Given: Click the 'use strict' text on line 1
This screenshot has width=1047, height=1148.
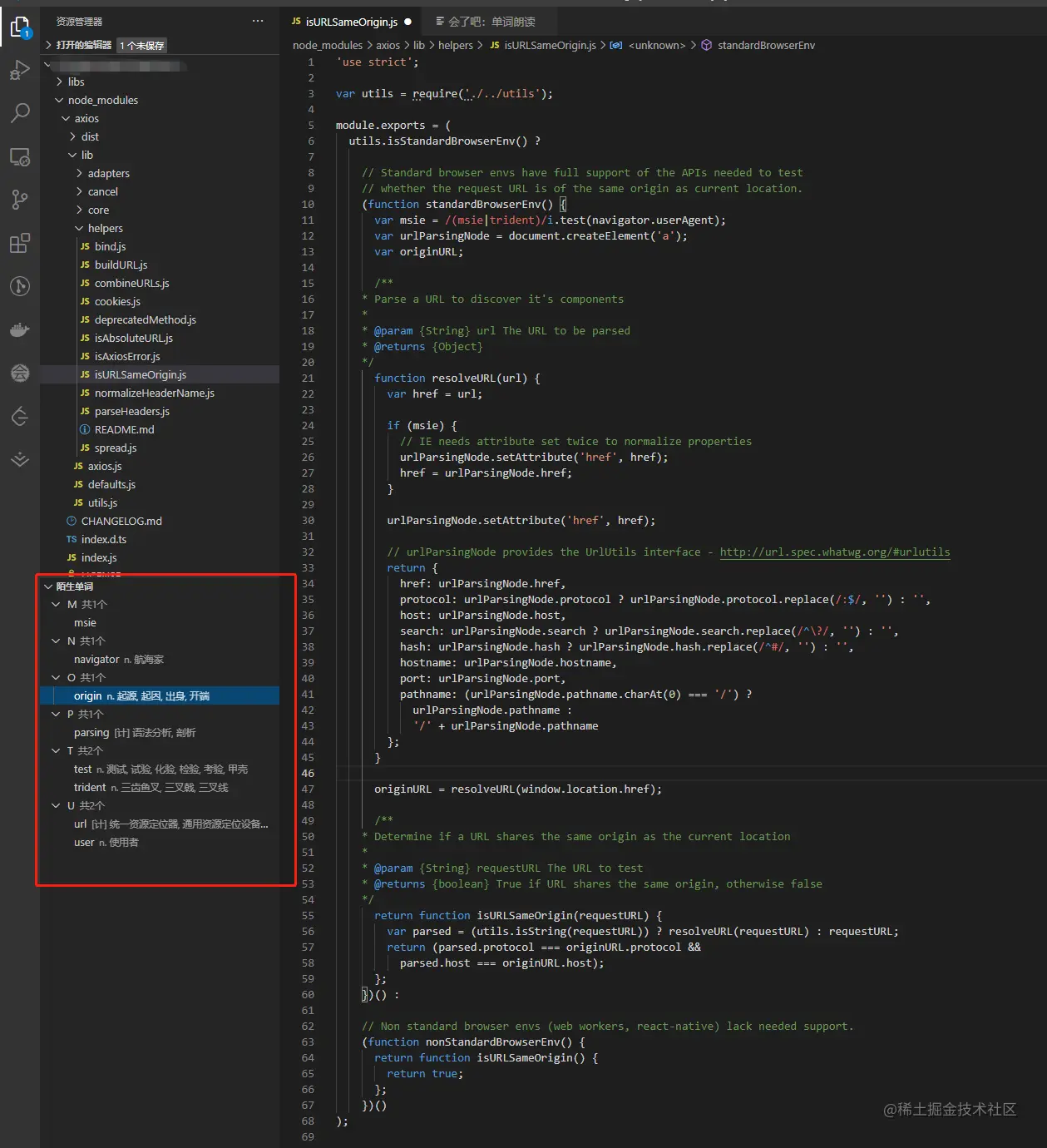Looking at the screenshot, I should click(x=378, y=62).
